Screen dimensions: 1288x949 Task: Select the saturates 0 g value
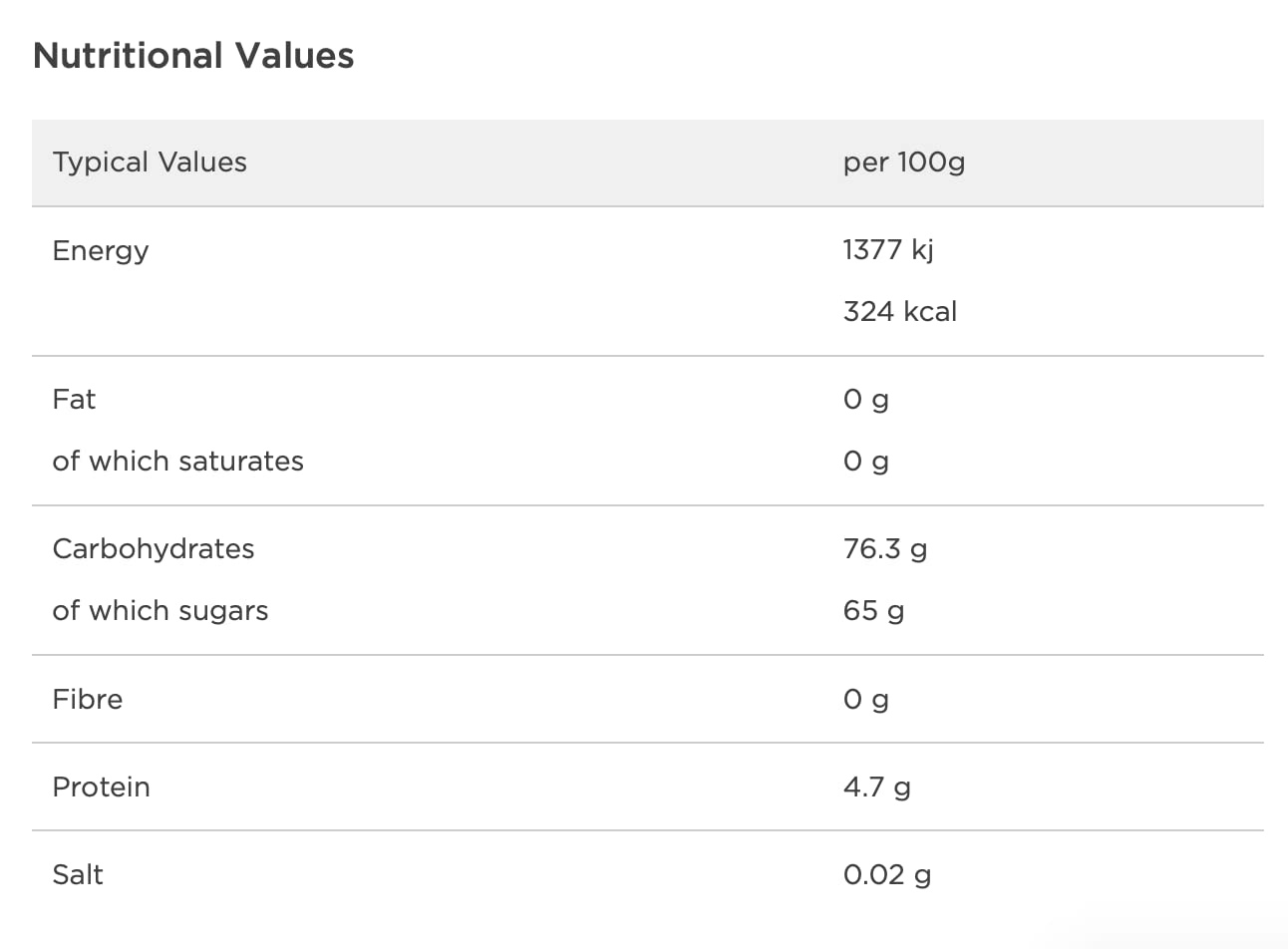pos(865,462)
